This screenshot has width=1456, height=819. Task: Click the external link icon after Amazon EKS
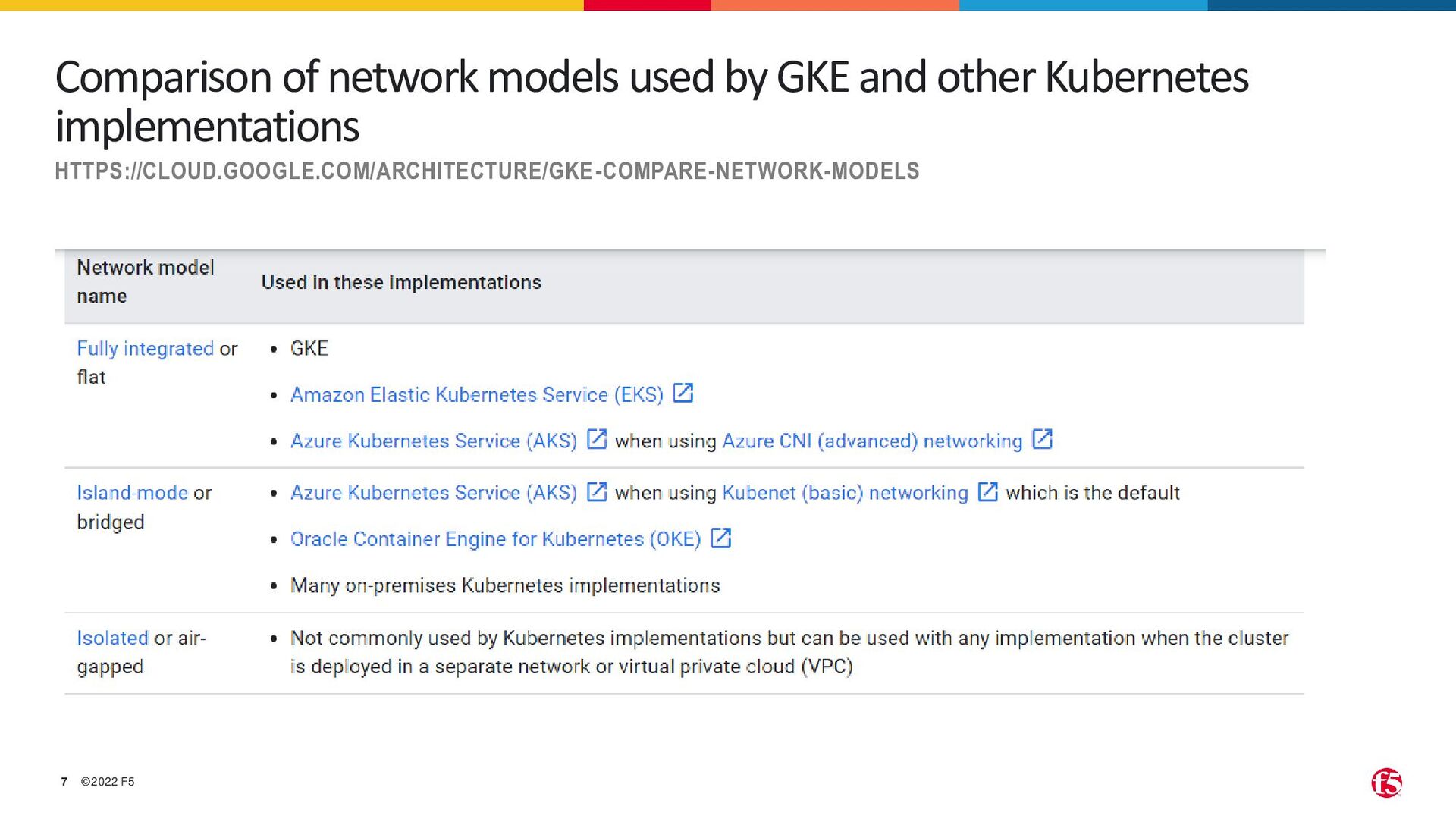682,393
